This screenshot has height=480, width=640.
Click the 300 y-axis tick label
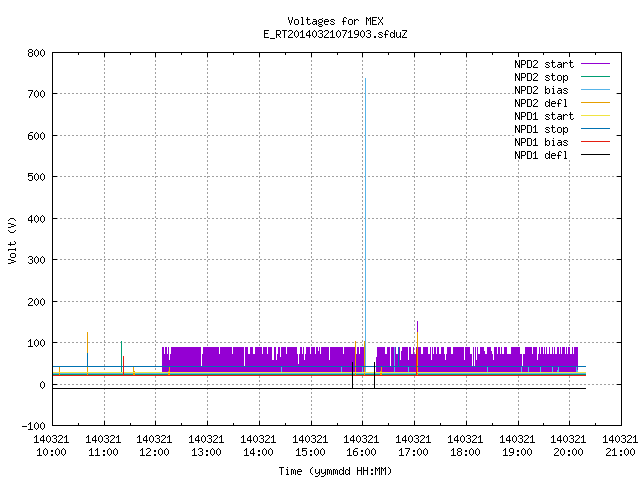[x=36, y=260]
